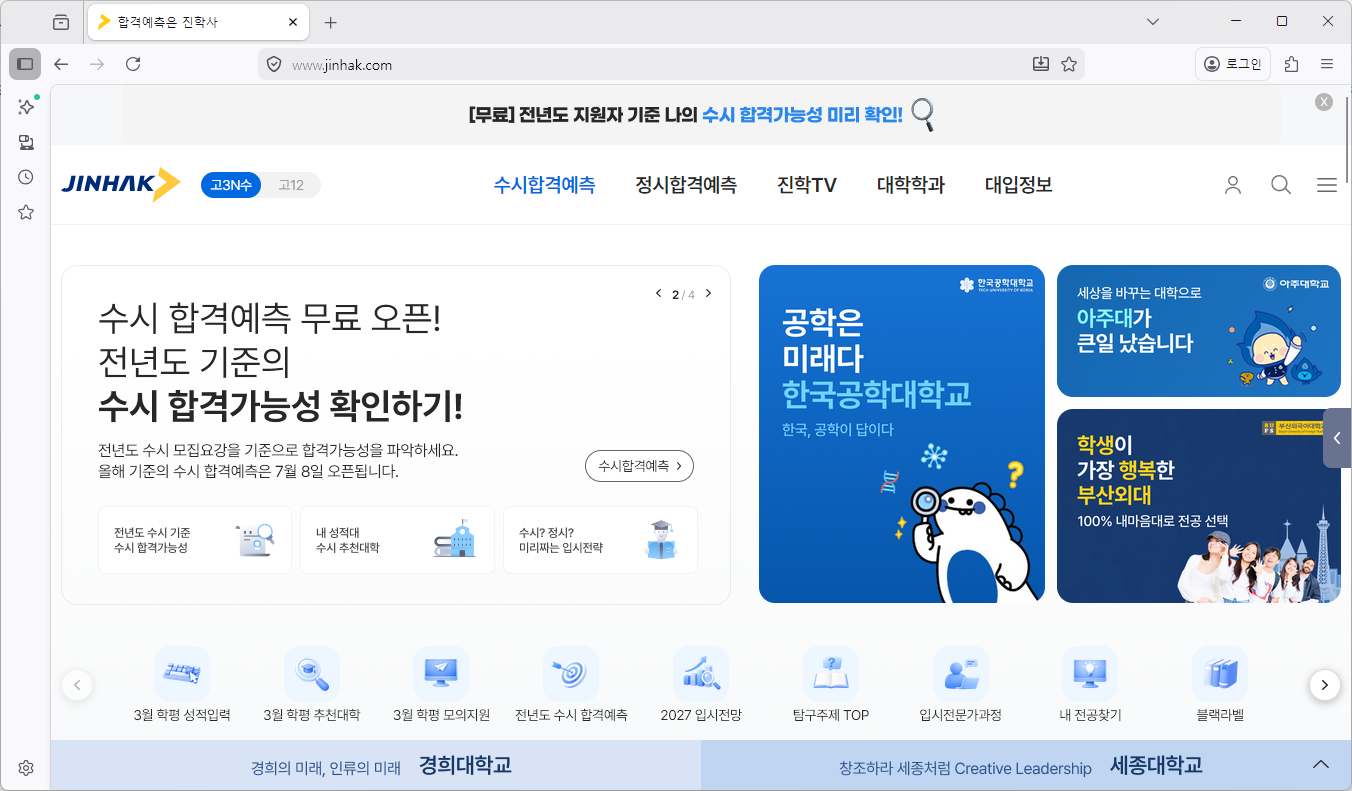
Task: Go to the 진학TV menu
Action: click(807, 185)
